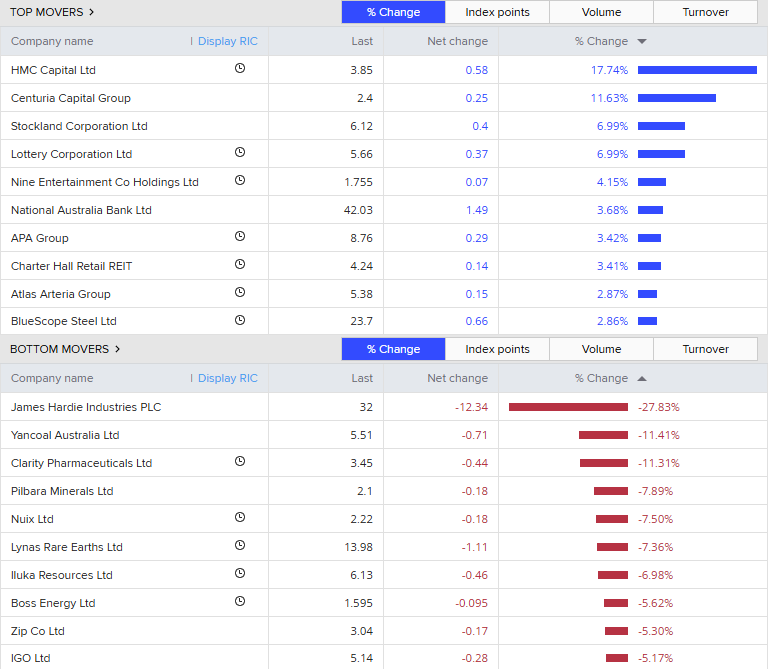
Task: Expand the BOTTOM MOVERS section chevron
Action: click(x=117, y=349)
